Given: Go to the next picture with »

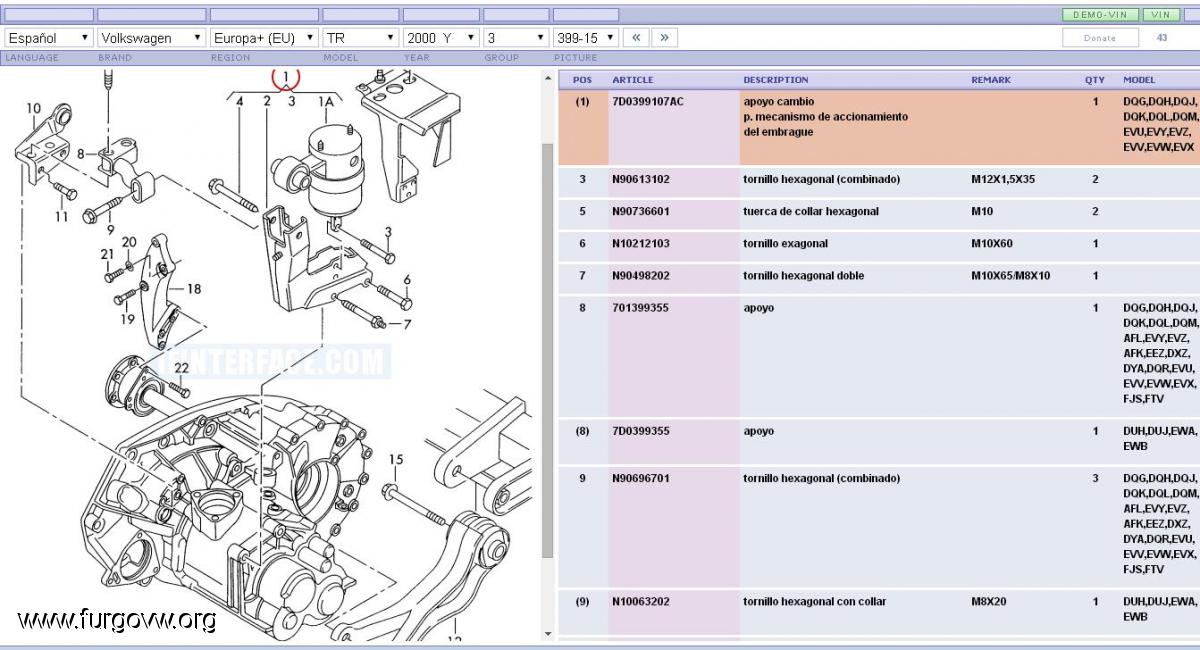Looking at the screenshot, I should tap(663, 37).
